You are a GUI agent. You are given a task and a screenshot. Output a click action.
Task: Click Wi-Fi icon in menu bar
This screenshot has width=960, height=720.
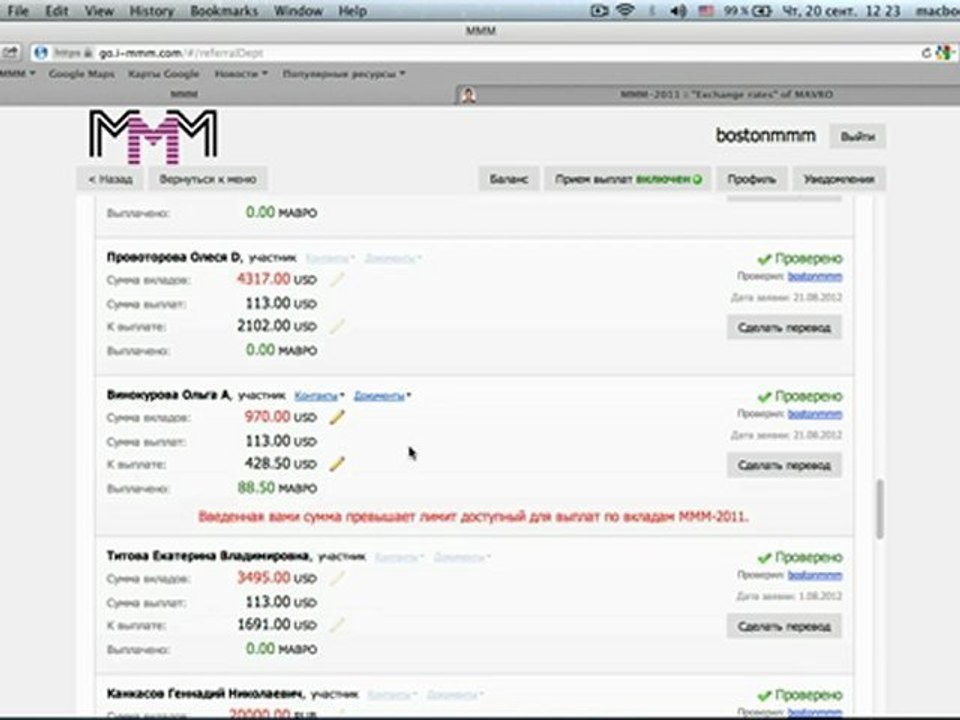625,10
